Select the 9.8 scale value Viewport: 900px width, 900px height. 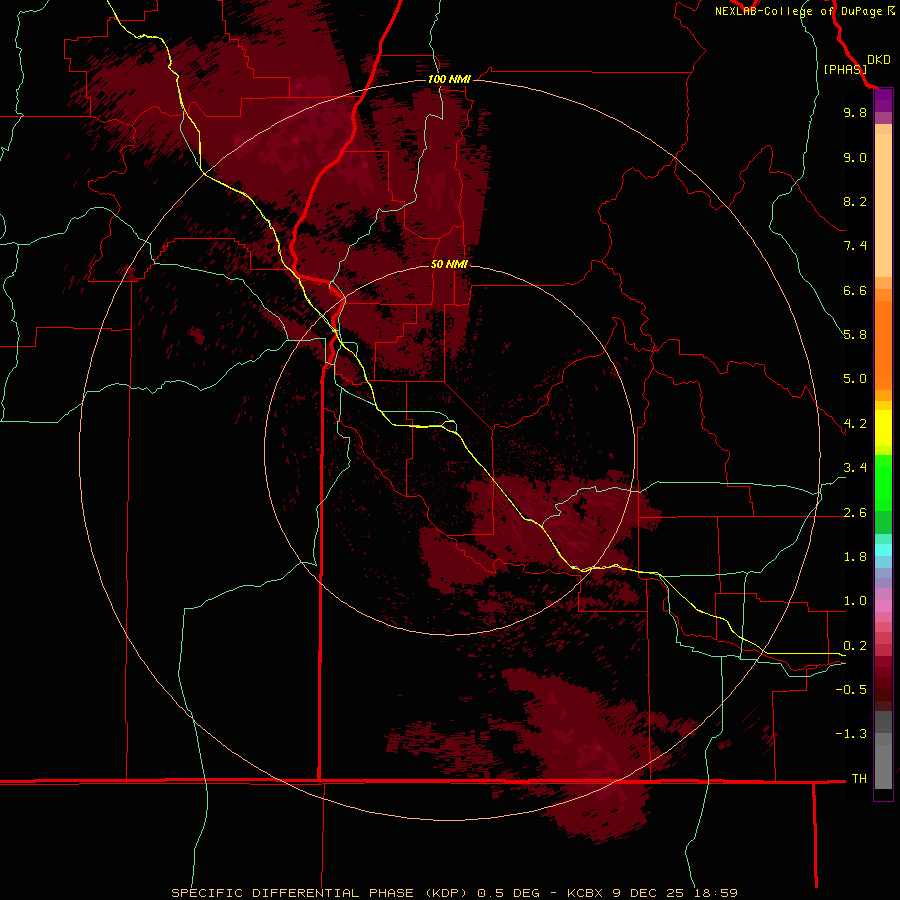pos(855,112)
